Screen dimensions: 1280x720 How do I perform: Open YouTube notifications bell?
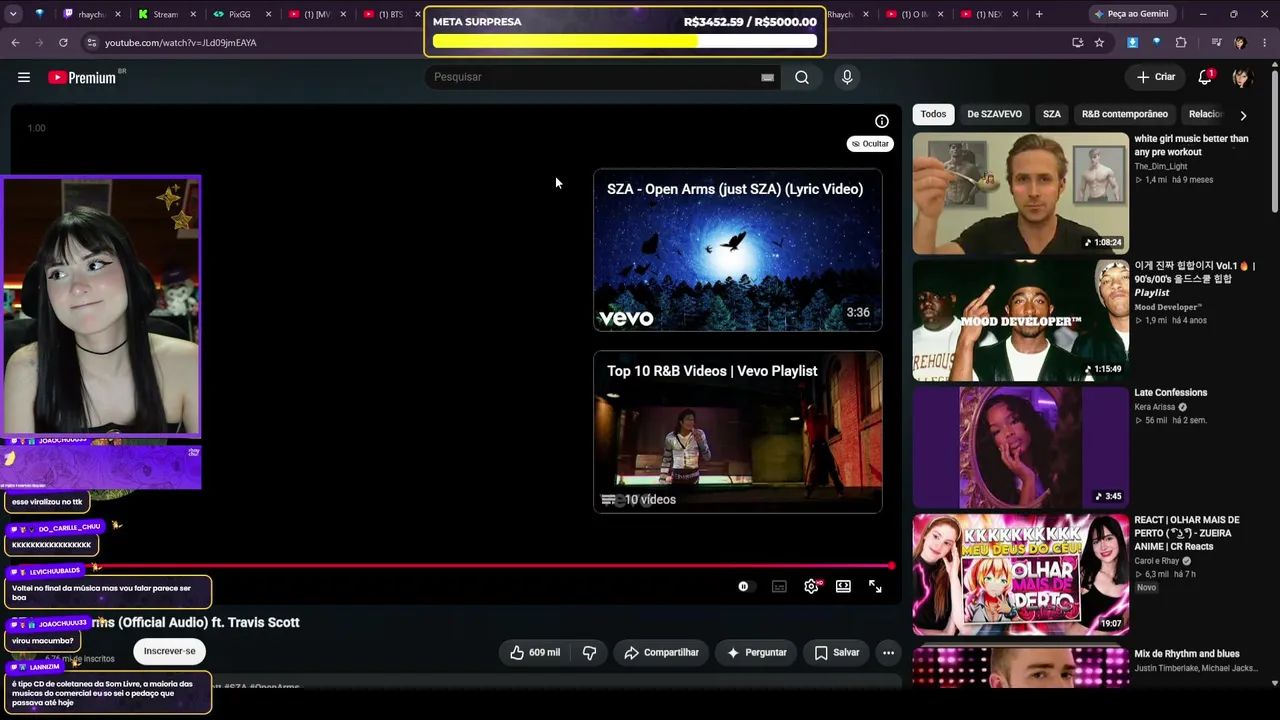(x=1205, y=77)
